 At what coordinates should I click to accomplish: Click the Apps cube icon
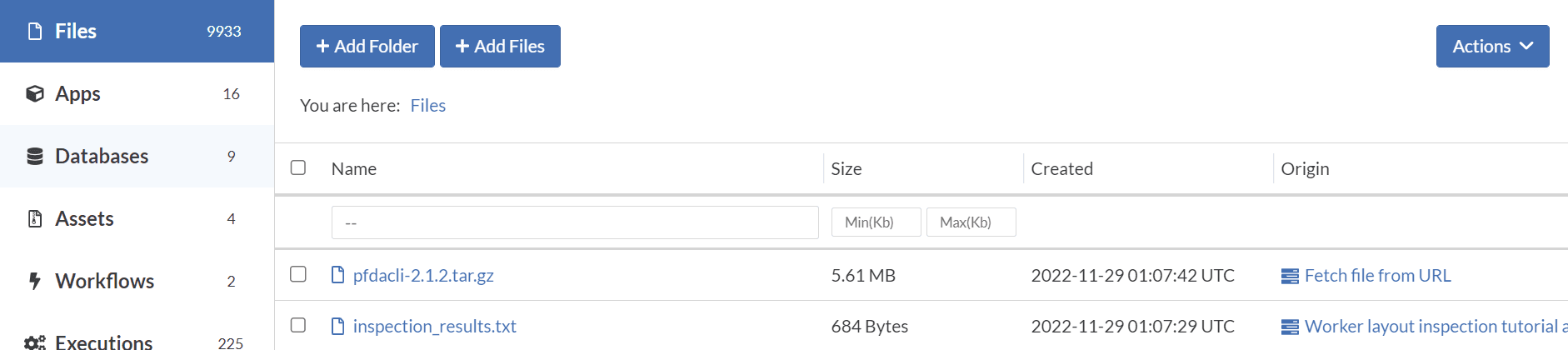(x=35, y=93)
